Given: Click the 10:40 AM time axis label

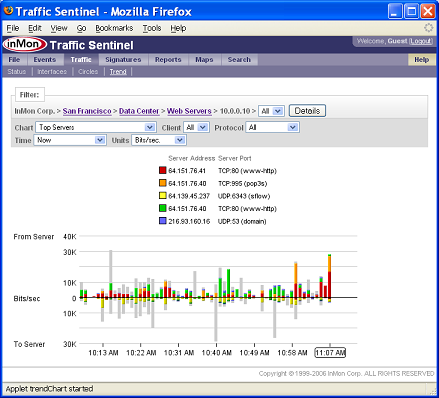Looking at the screenshot, I should point(217,353).
